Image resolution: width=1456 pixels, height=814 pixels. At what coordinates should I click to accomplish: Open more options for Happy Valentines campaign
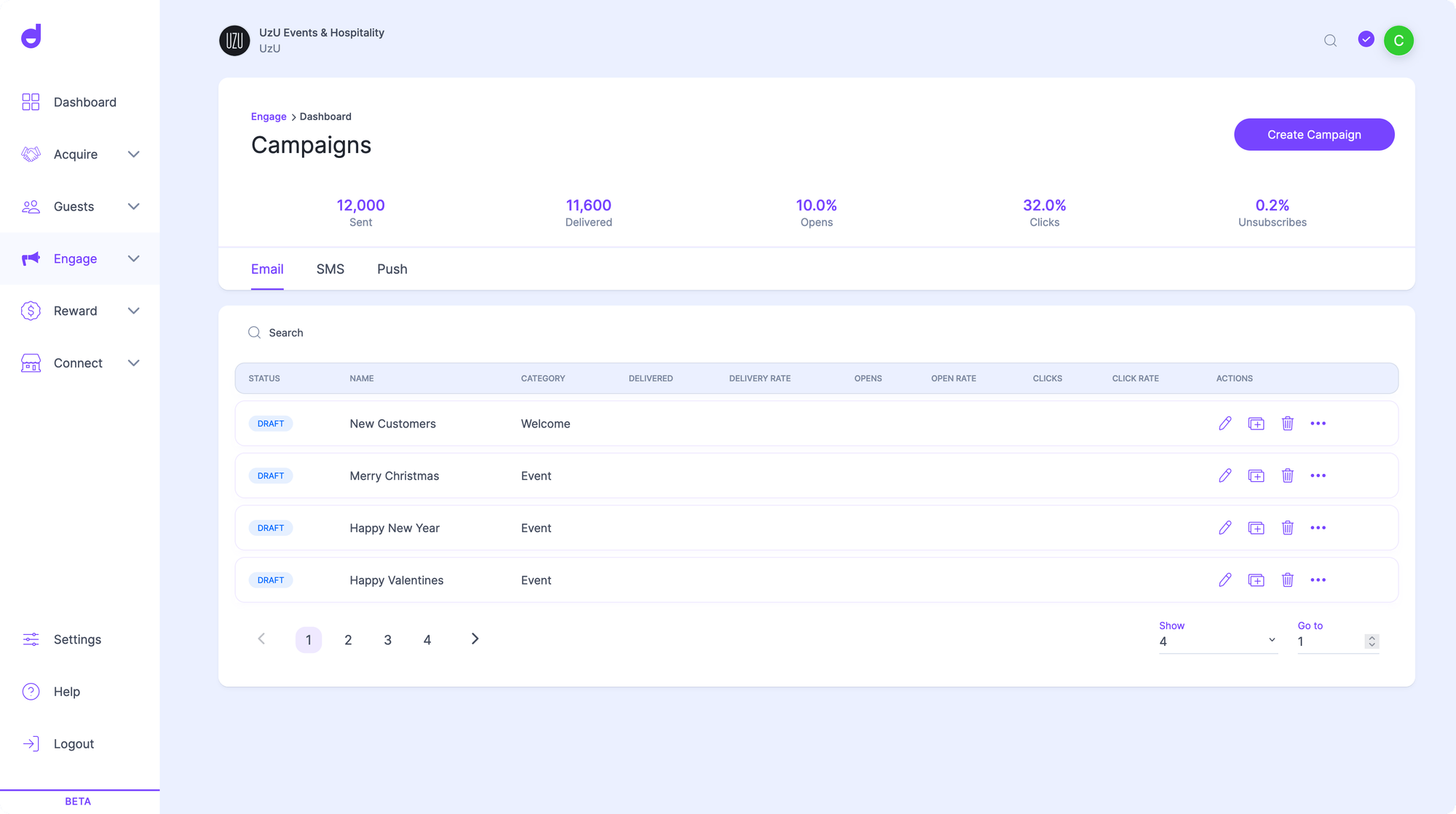pyautogui.click(x=1318, y=580)
